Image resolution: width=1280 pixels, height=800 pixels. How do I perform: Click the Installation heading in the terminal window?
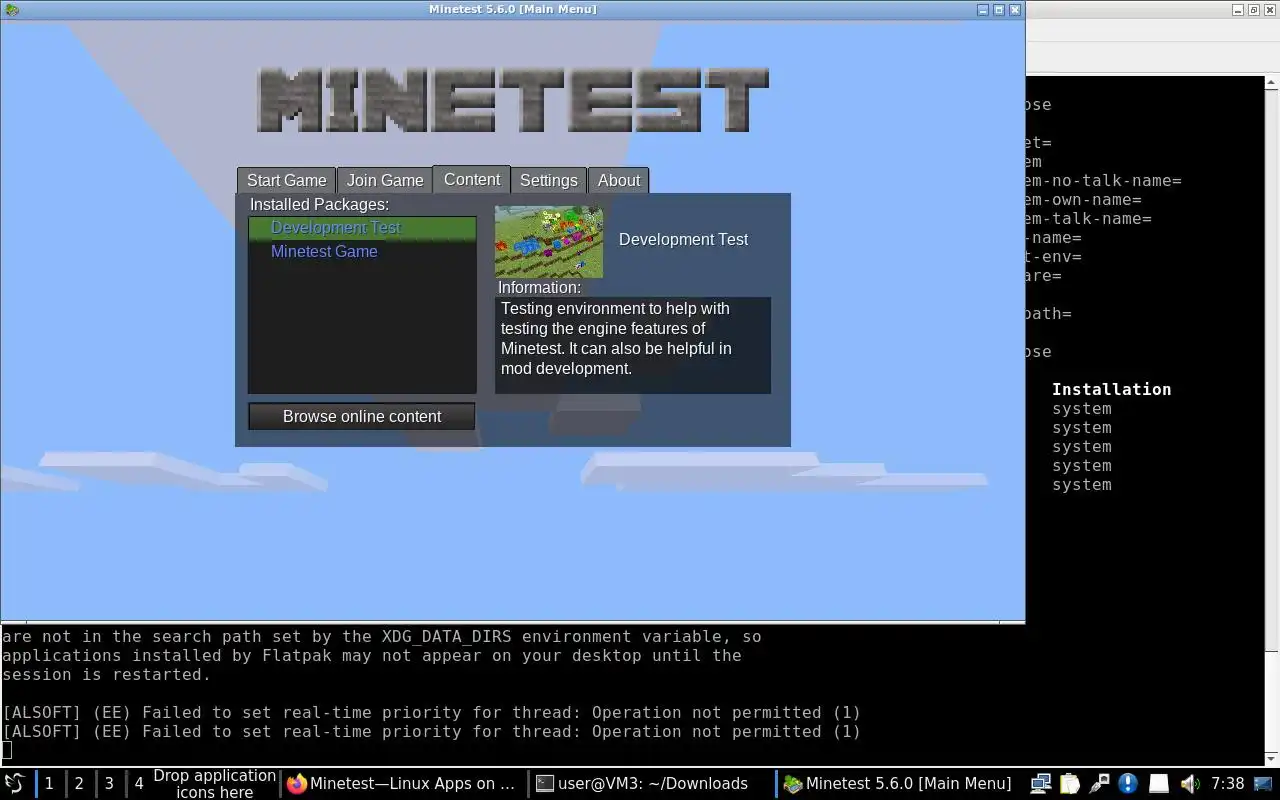1111,389
